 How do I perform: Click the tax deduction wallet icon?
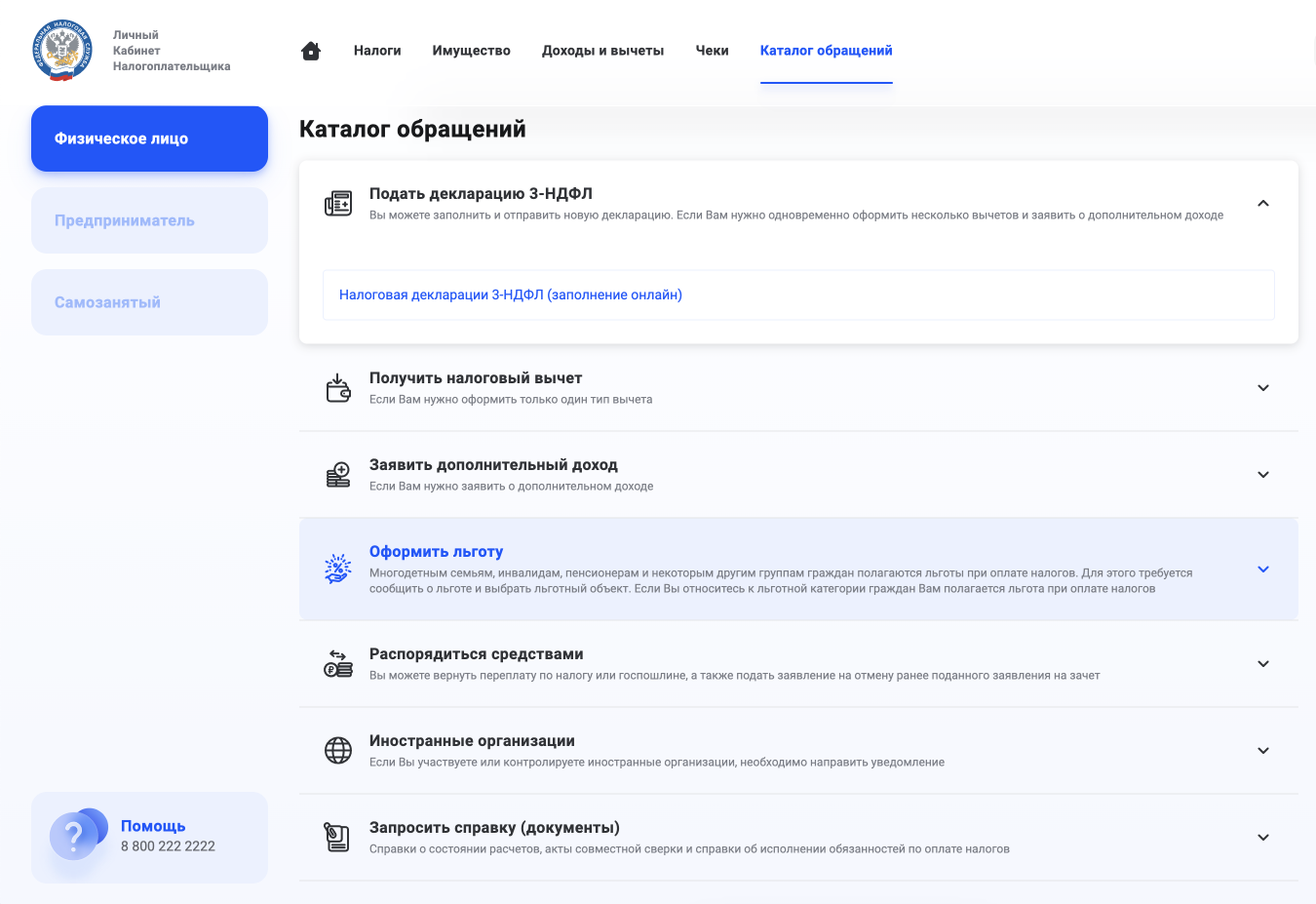[338, 387]
